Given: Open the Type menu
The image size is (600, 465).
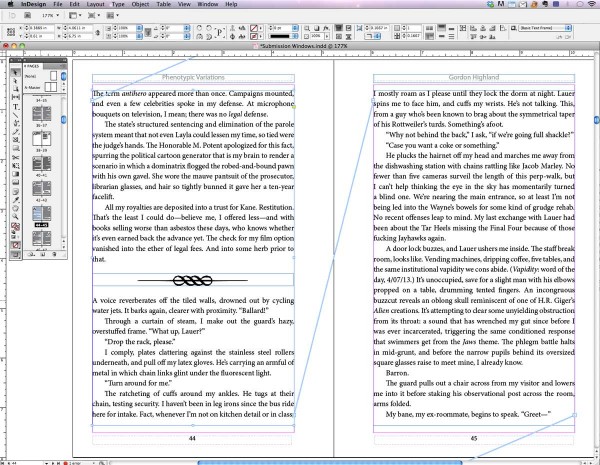Looking at the screenshot, I should tap(118, 4).
